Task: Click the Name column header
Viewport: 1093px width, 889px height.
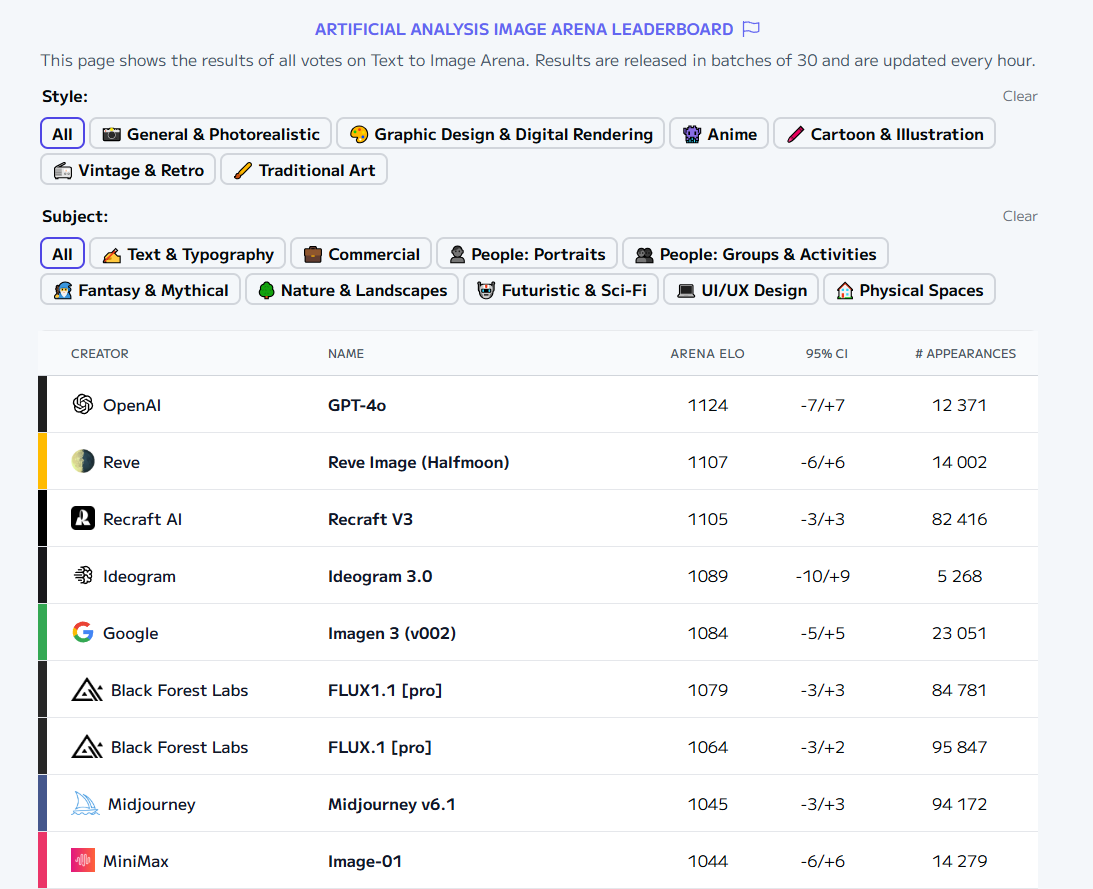Action: [x=346, y=354]
